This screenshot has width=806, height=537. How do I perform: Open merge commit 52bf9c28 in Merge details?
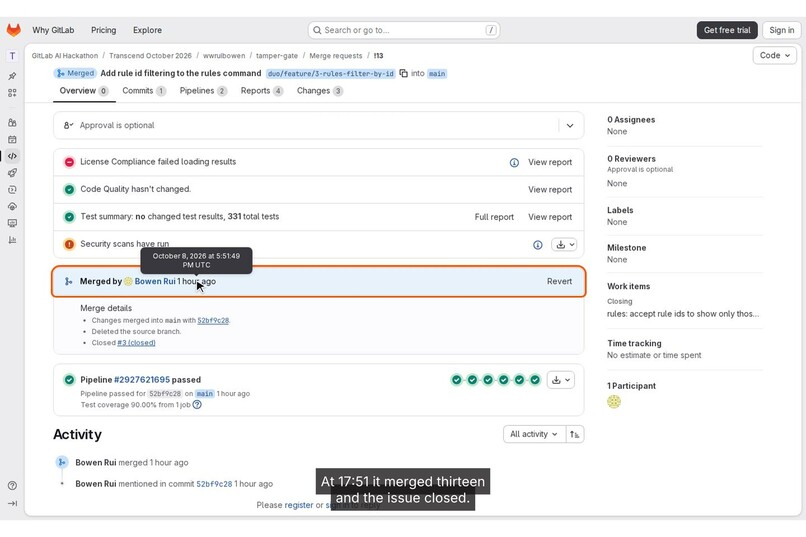[213, 320]
